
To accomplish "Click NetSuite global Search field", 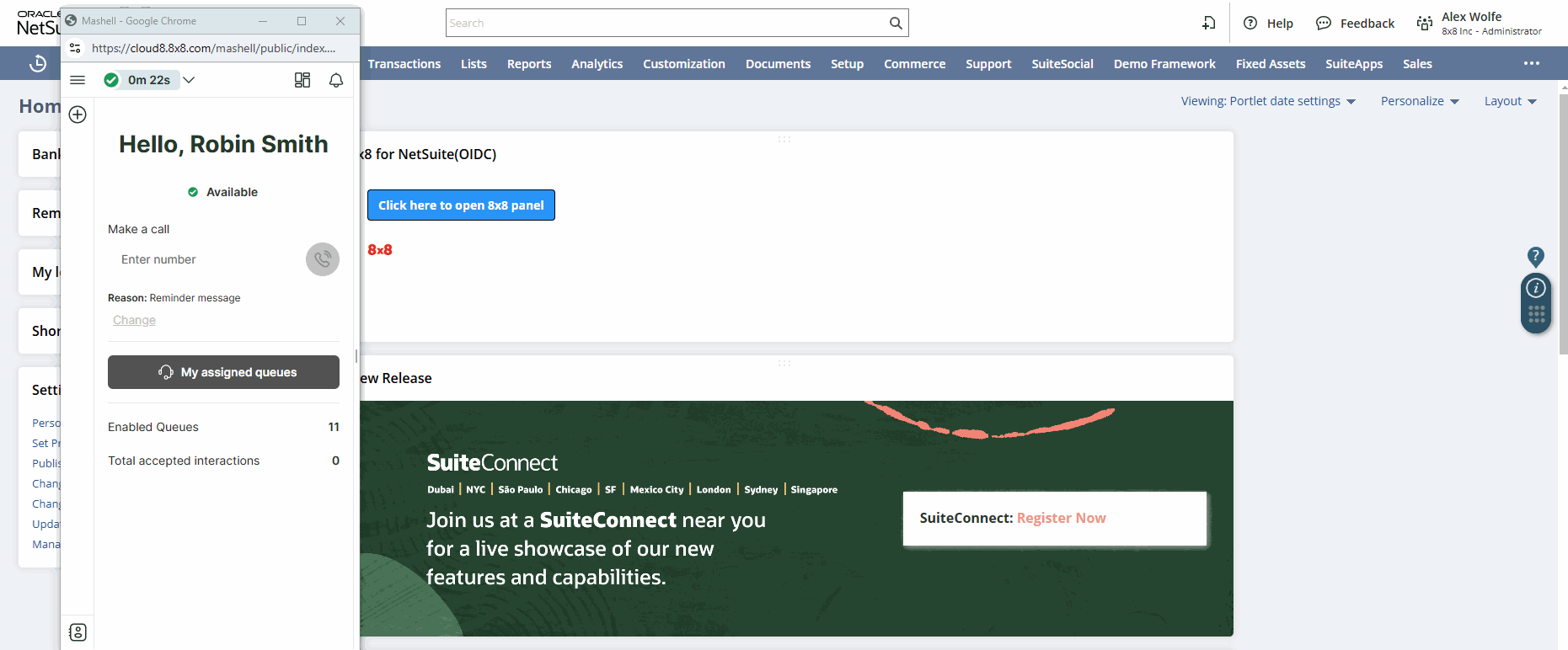I will click(666, 23).
